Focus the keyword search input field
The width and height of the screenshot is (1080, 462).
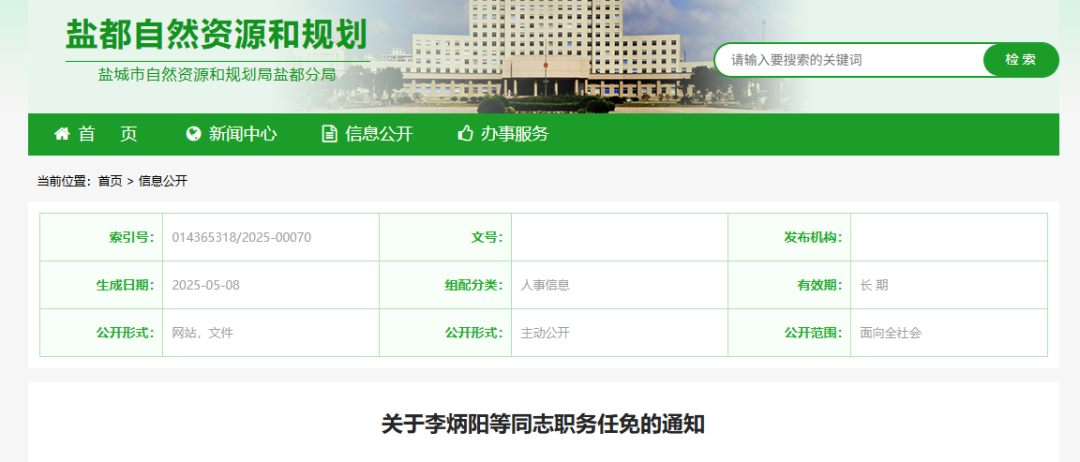click(850, 60)
